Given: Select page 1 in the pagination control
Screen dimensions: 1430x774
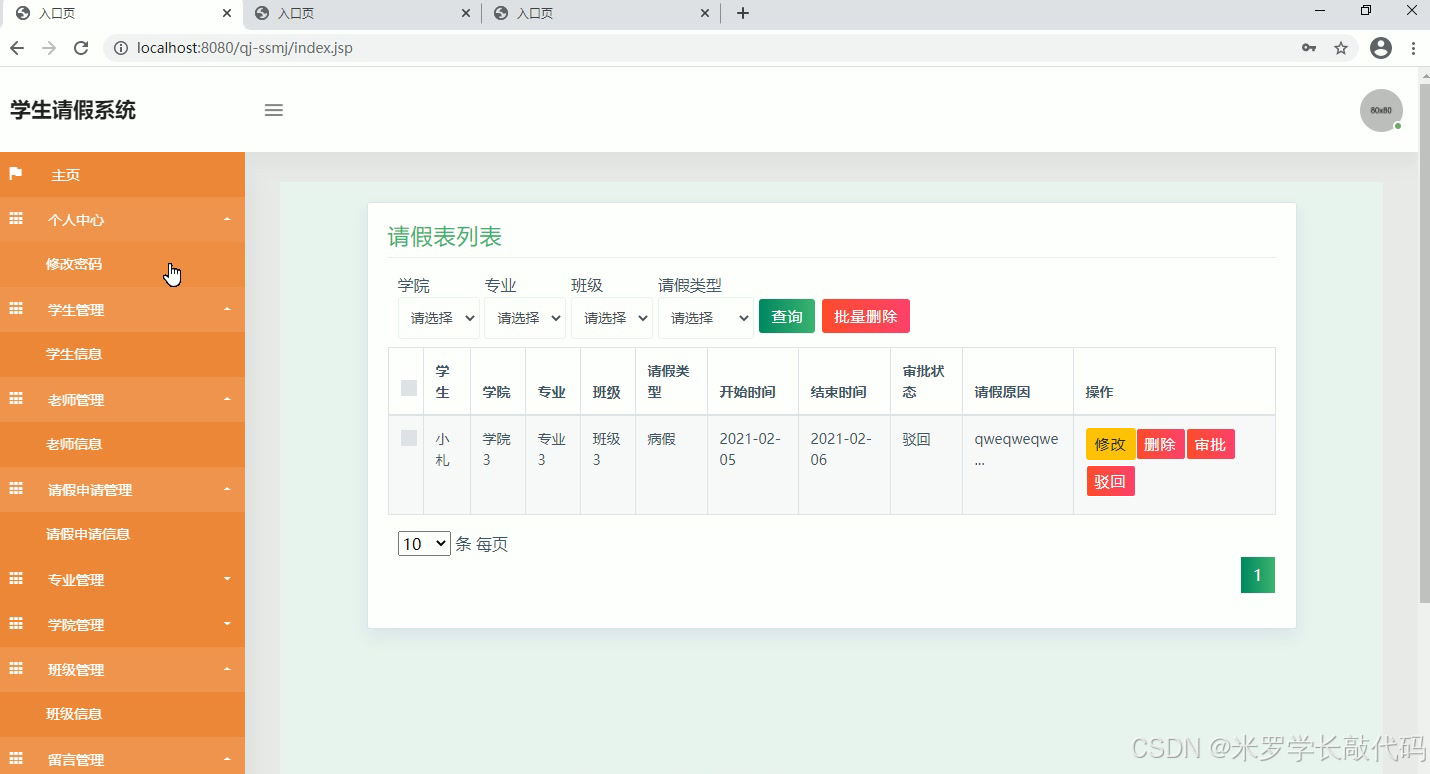Looking at the screenshot, I should pyautogui.click(x=1257, y=574).
